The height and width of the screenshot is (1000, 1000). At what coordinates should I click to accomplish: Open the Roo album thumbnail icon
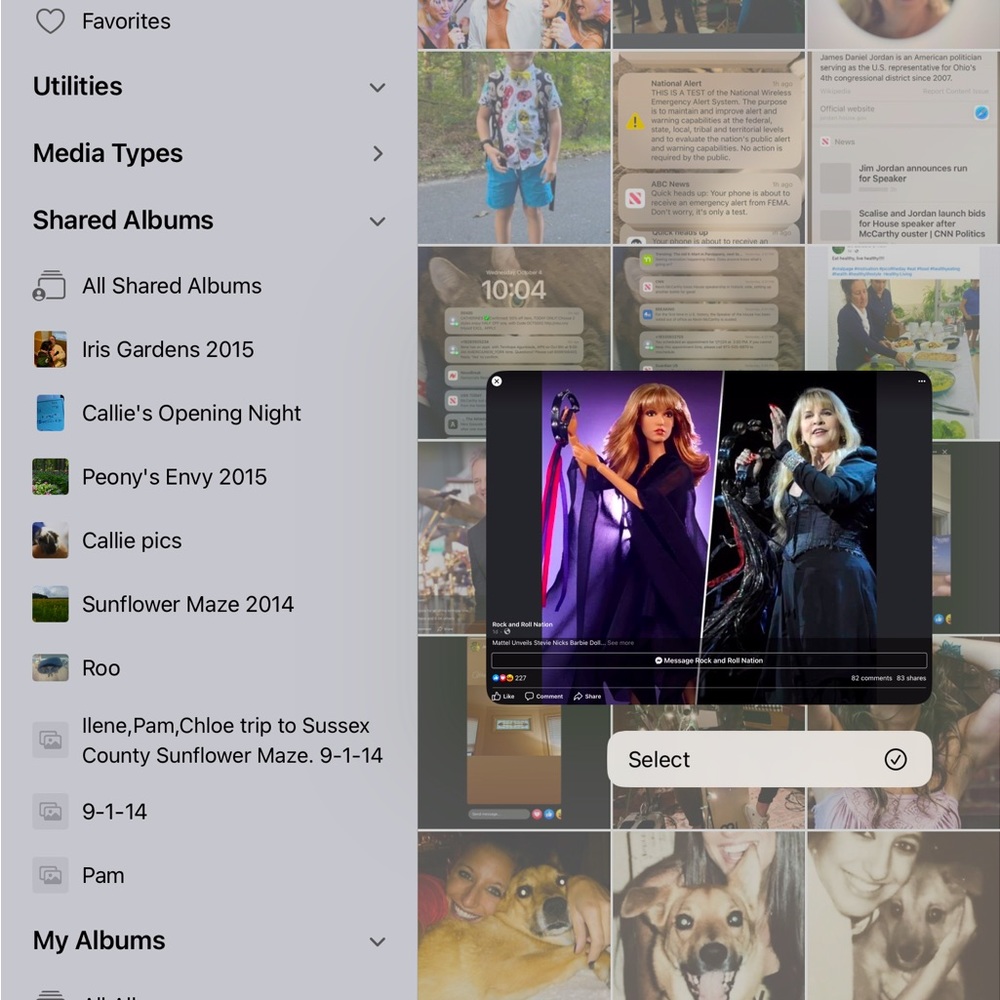(50, 668)
